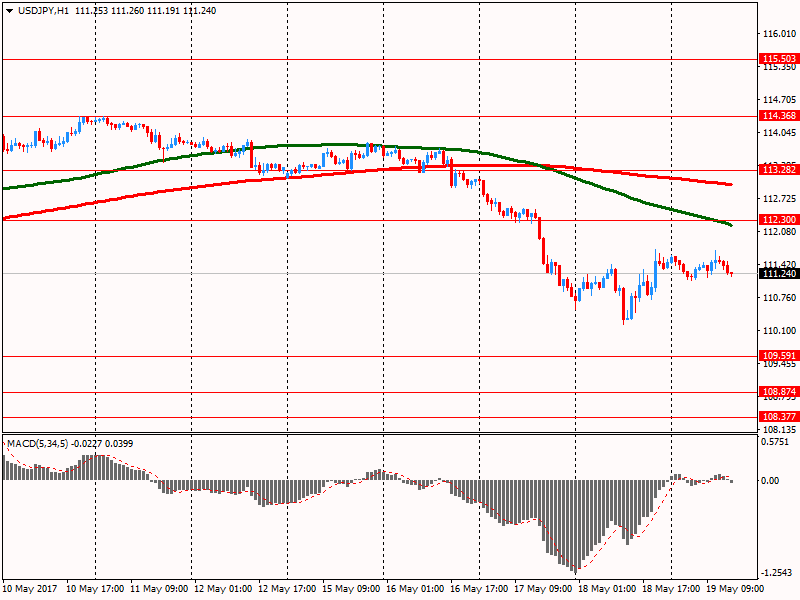Click the 116.010 price axis value
800x600 pixels.
[x=779, y=34]
